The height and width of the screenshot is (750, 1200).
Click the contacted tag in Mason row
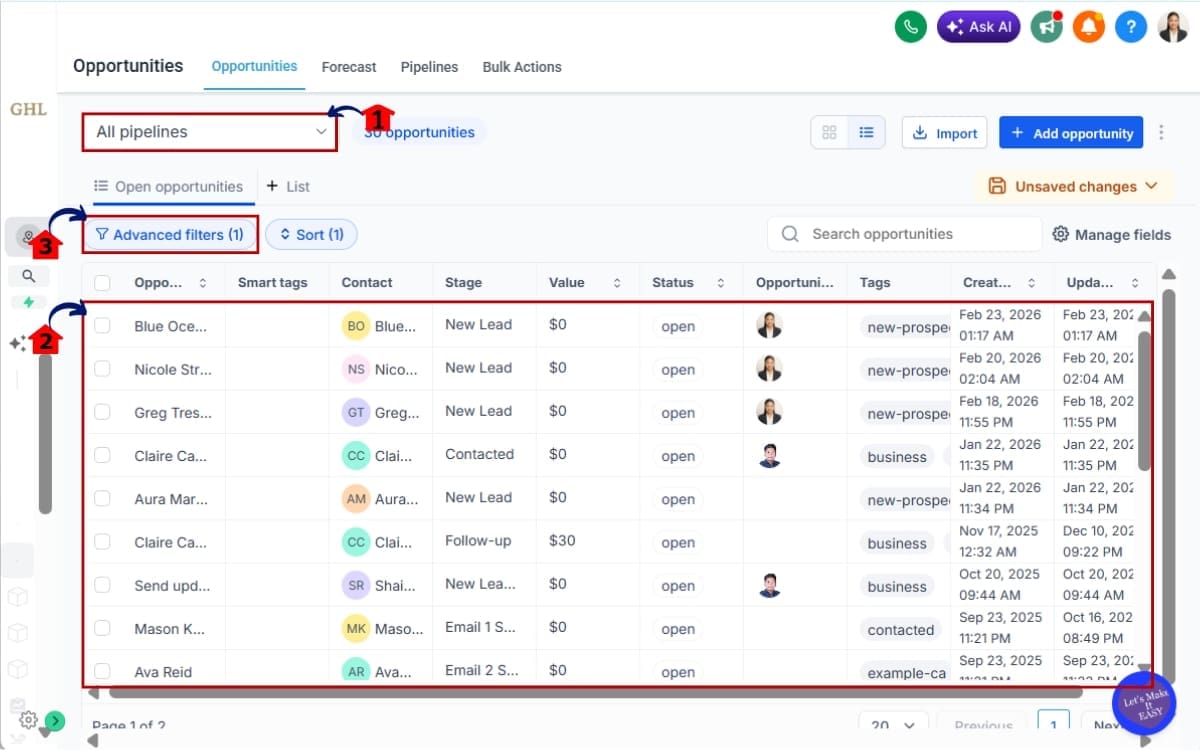pos(901,630)
